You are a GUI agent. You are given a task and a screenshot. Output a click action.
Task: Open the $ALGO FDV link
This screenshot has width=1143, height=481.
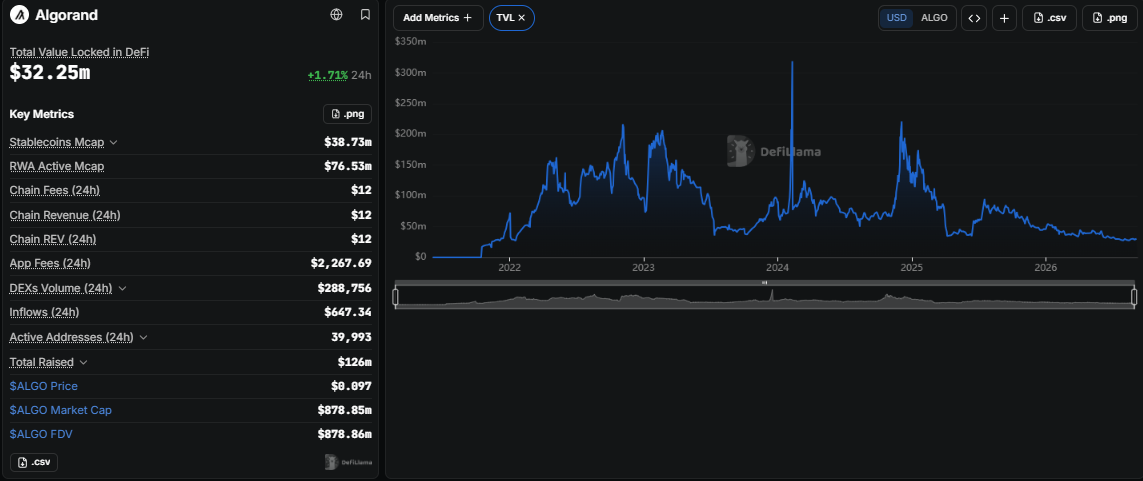point(41,434)
